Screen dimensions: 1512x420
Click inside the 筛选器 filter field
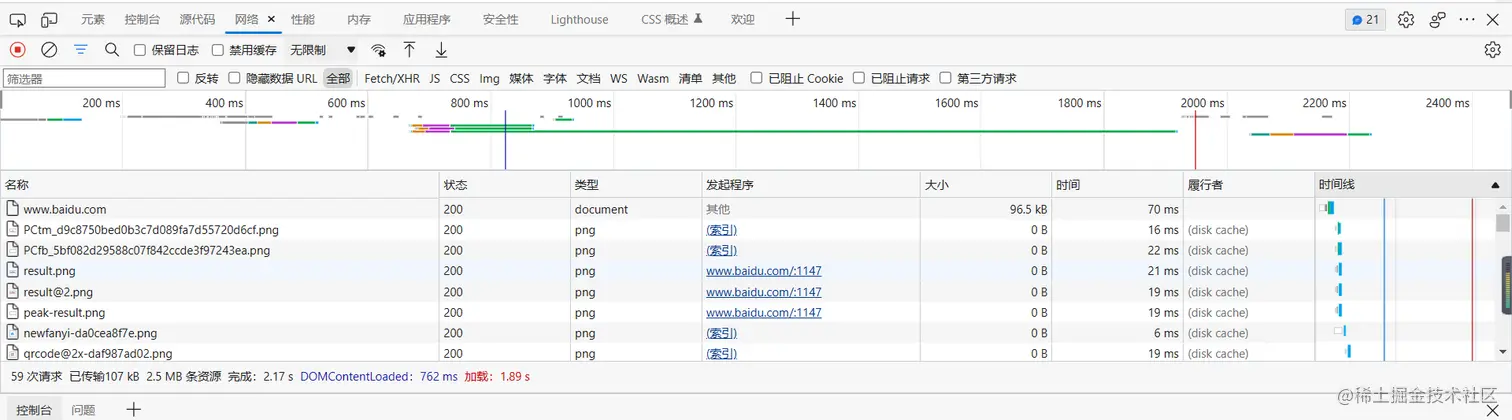pos(84,78)
